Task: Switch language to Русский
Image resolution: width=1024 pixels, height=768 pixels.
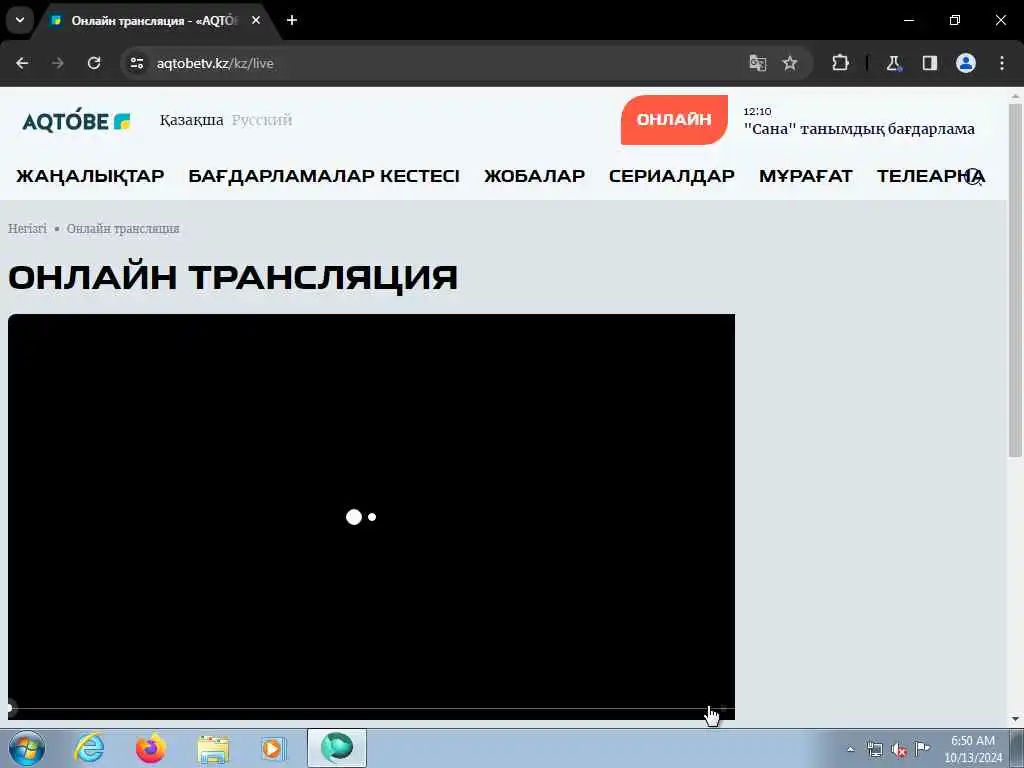Action: pos(262,120)
